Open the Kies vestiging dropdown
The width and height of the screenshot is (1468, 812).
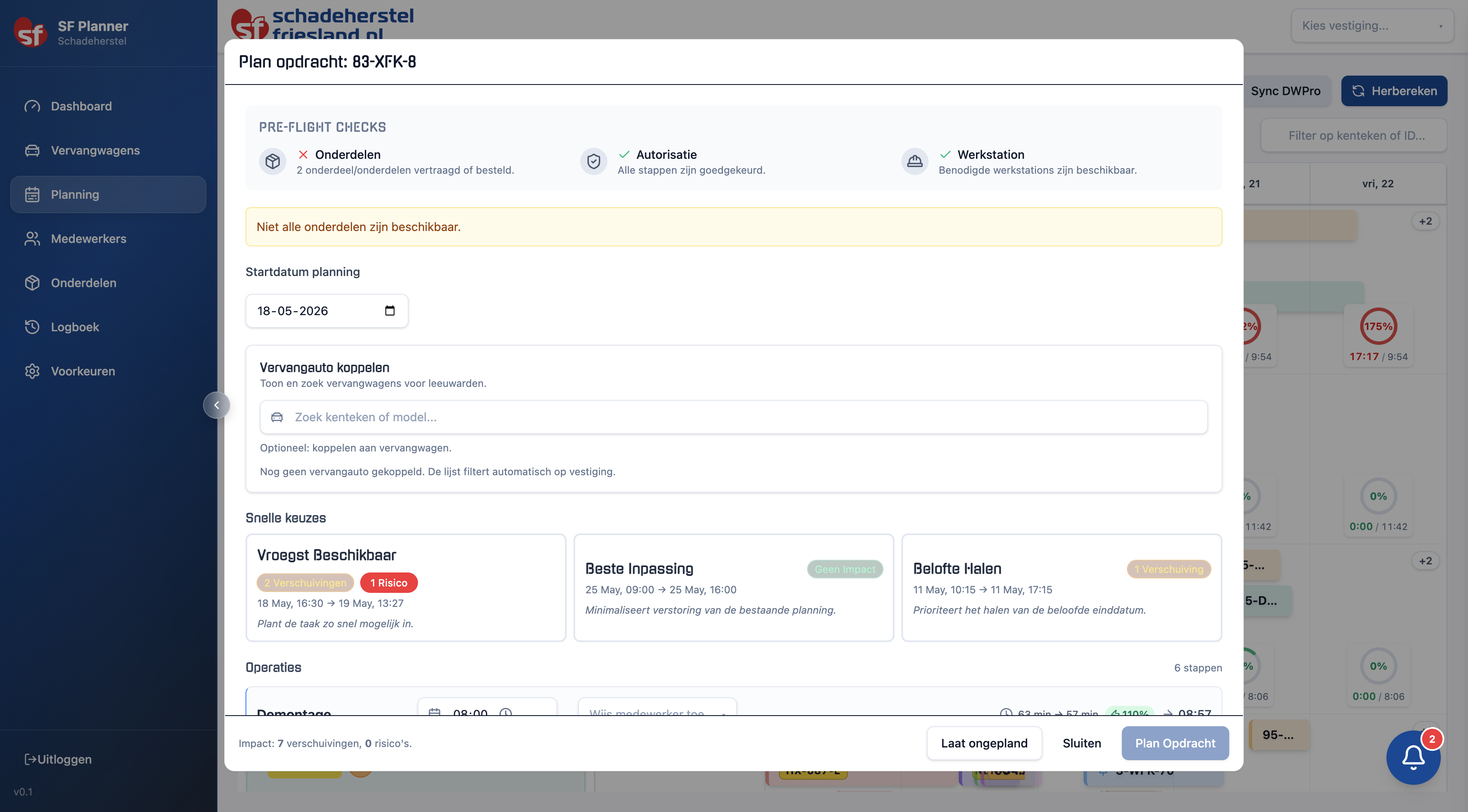pyautogui.click(x=1372, y=25)
